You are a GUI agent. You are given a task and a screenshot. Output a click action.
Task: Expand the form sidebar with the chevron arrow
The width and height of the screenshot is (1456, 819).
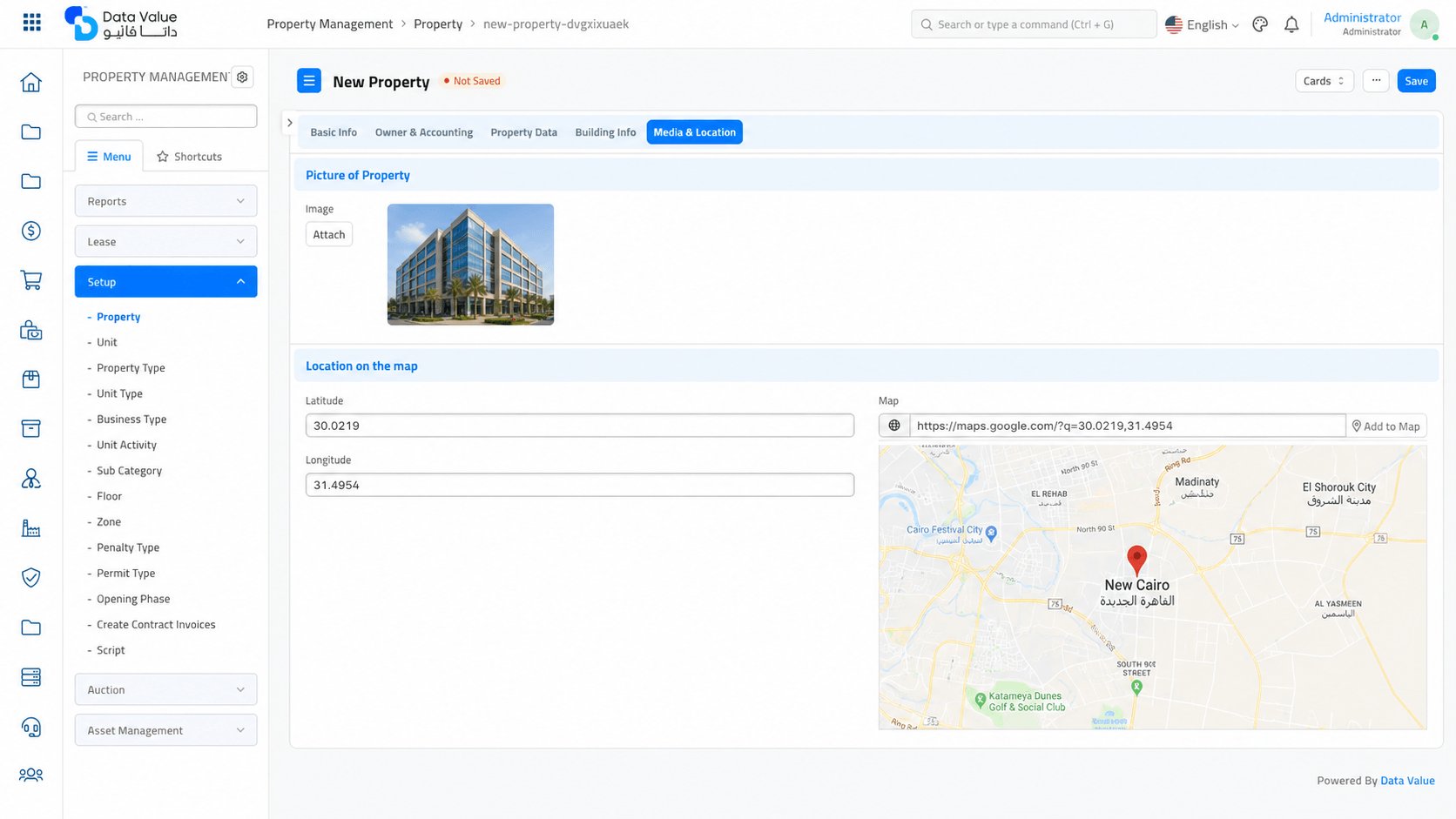(290, 123)
